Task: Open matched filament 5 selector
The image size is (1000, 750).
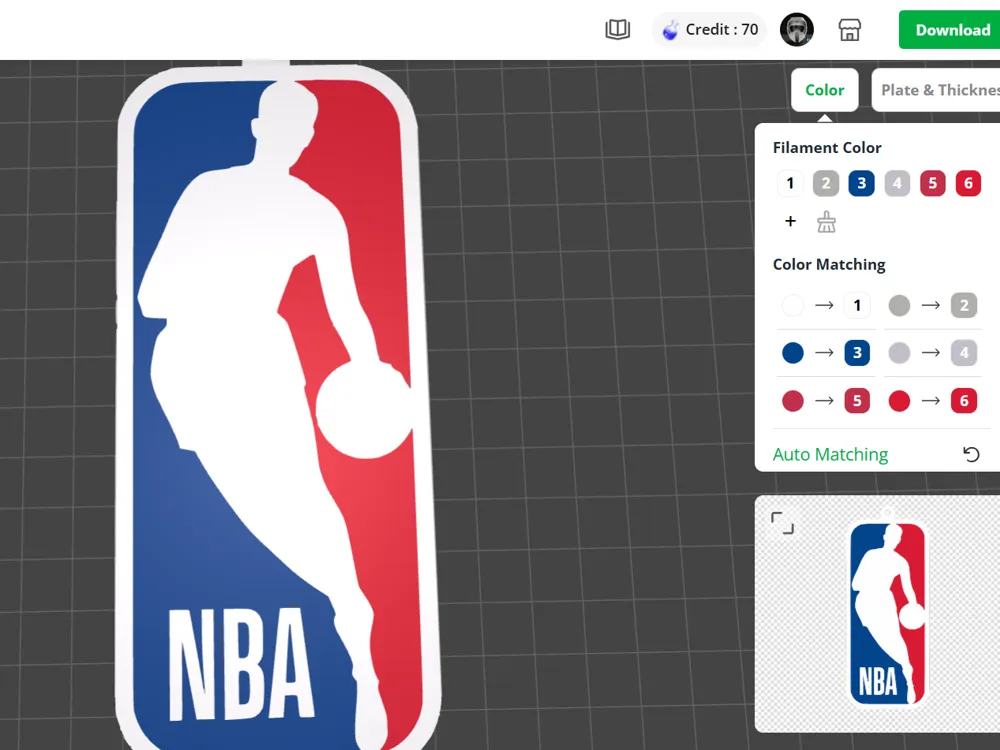Action: pos(857,401)
